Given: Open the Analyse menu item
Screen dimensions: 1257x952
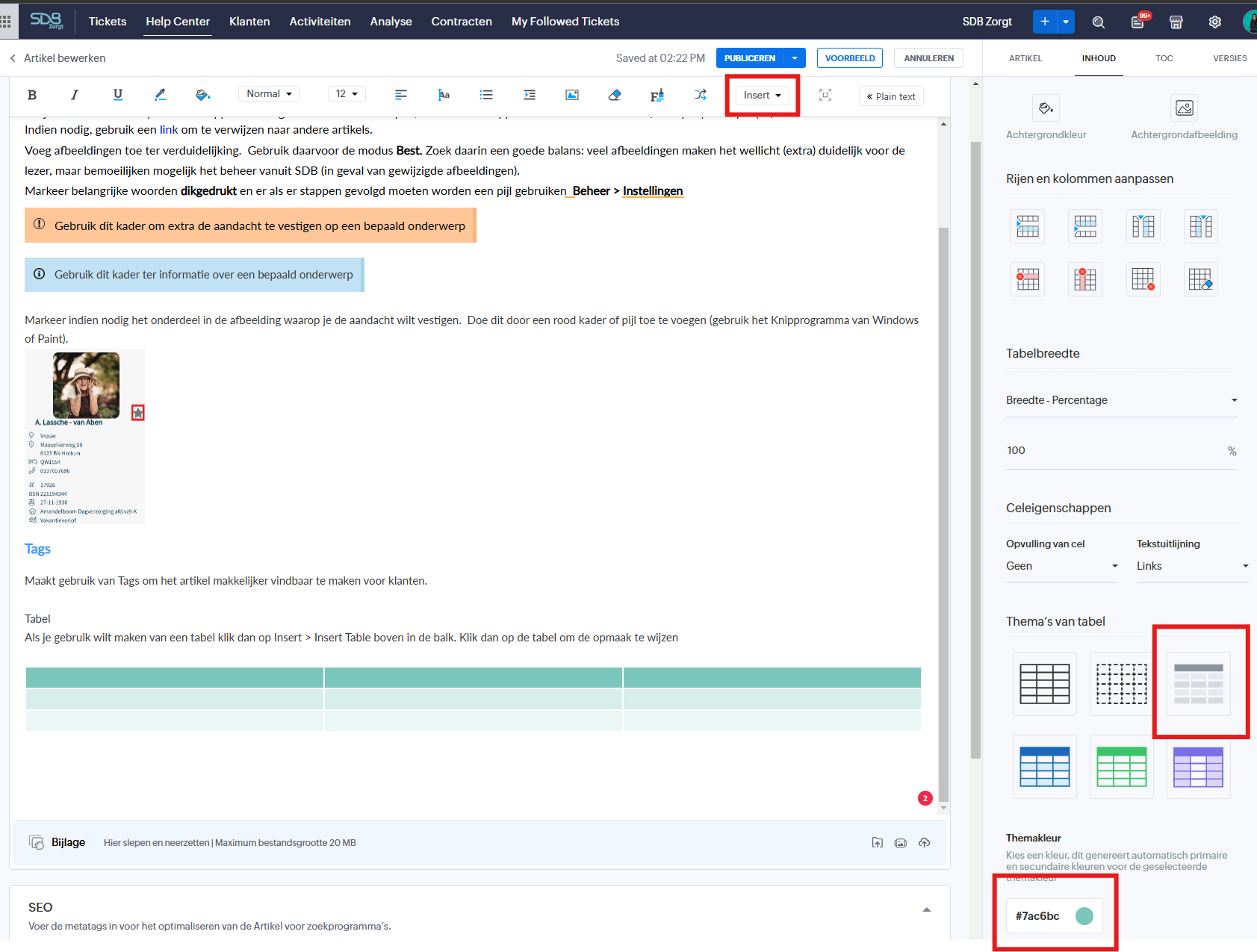Looking at the screenshot, I should [391, 22].
